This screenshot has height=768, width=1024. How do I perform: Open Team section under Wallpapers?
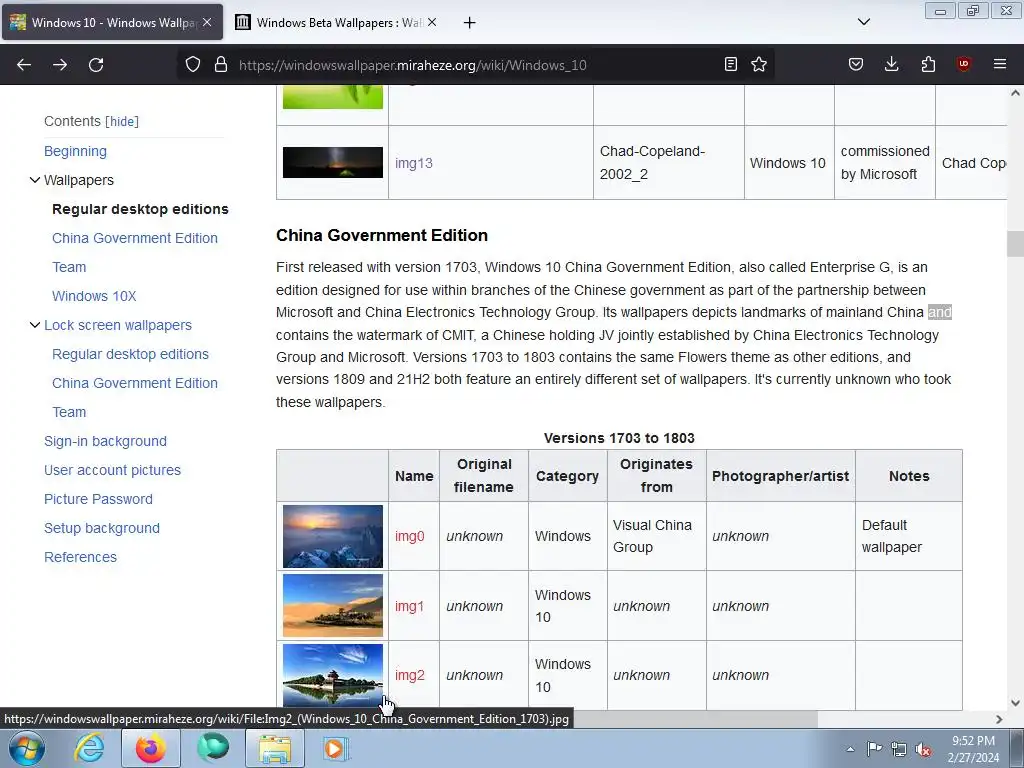(x=69, y=267)
